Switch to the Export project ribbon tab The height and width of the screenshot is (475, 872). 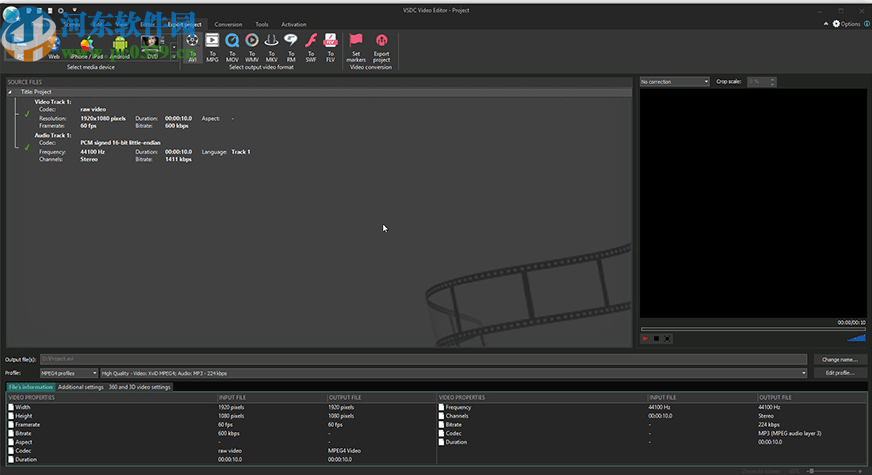185,24
